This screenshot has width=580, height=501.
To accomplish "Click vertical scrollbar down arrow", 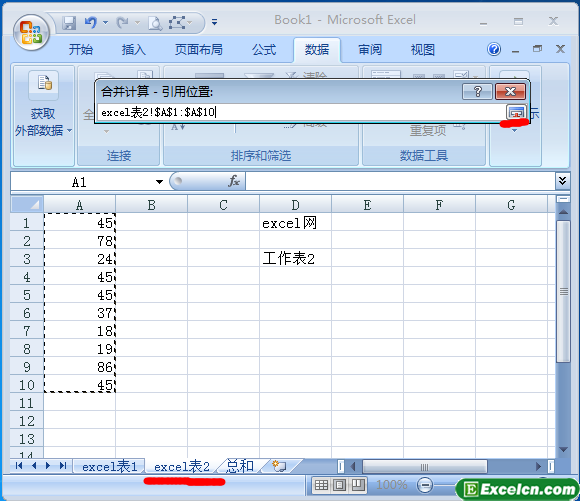I will pyautogui.click(x=563, y=450).
